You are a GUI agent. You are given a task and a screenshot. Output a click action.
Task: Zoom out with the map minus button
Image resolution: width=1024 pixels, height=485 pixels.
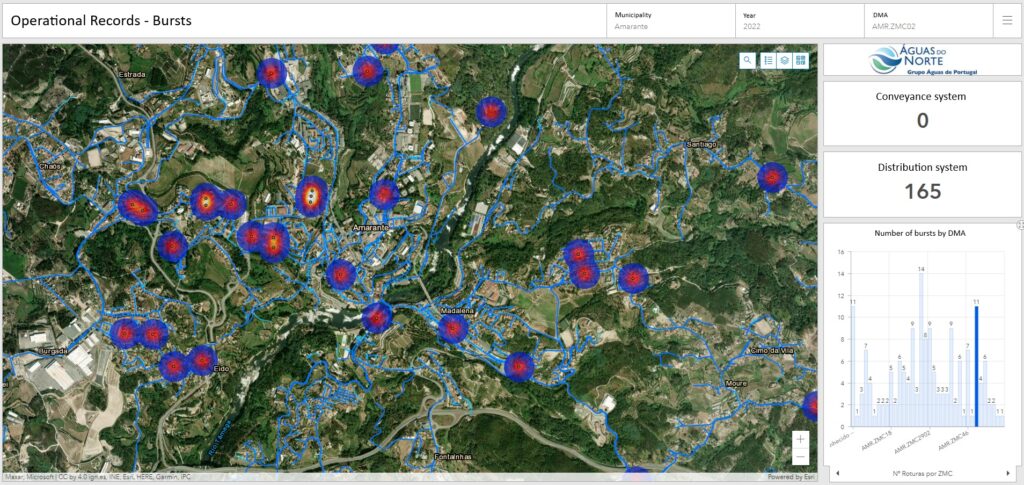point(801,456)
